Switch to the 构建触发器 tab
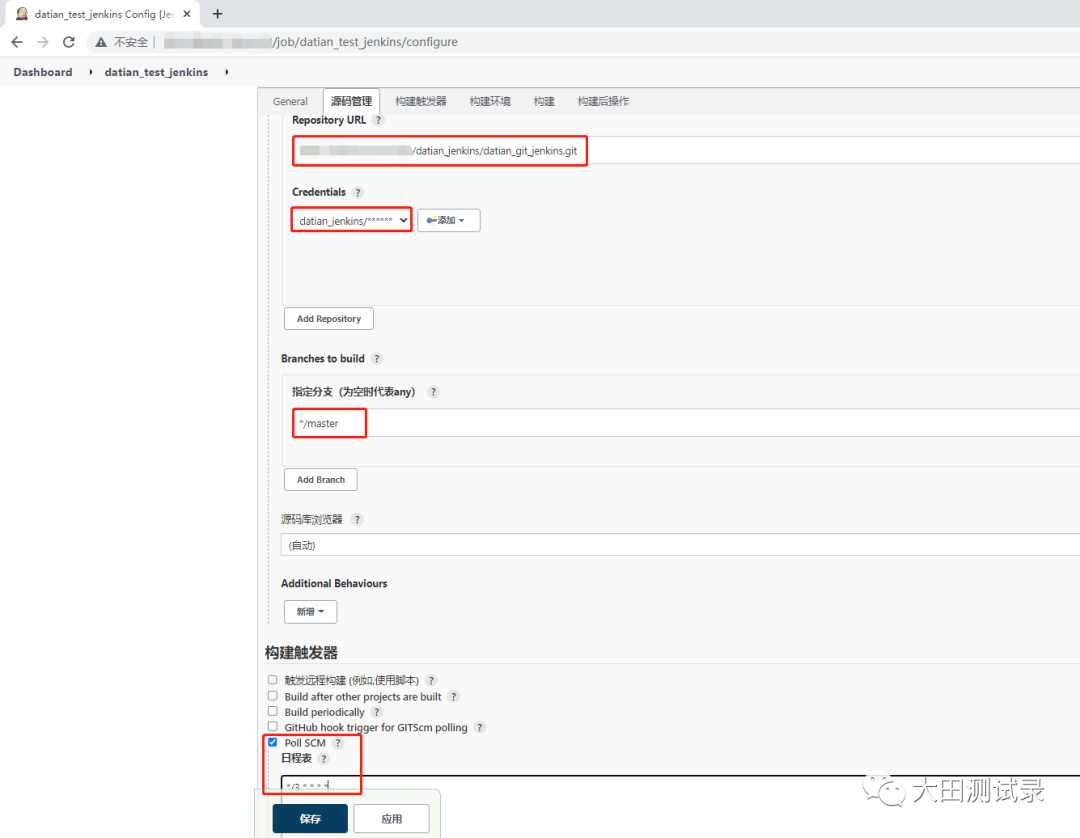Viewport: 1080px width, 838px height. click(421, 101)
